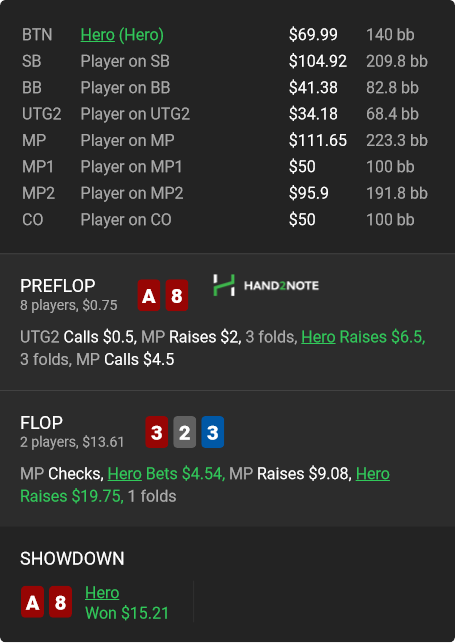Open Hero link in BTN row
The height and width of the screenshot is (643, 455).
click(98, 35)
